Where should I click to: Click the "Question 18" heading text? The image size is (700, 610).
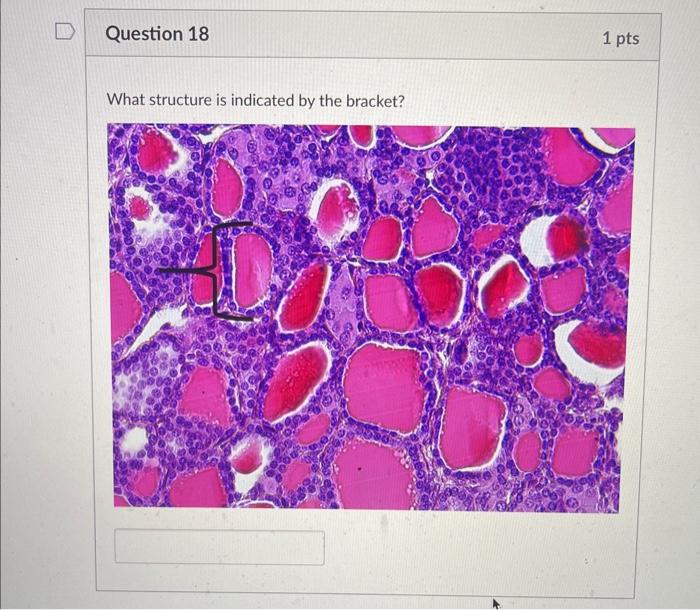click(157, 34)
